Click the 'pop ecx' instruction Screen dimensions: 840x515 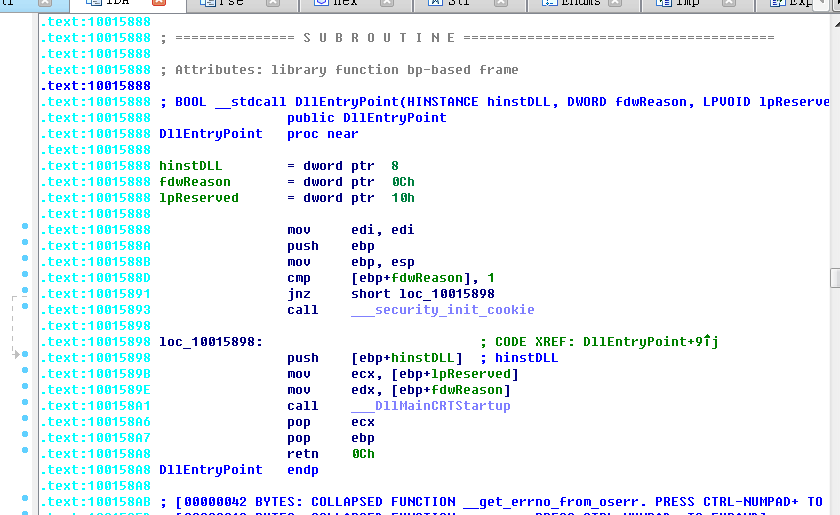(331, 422)
